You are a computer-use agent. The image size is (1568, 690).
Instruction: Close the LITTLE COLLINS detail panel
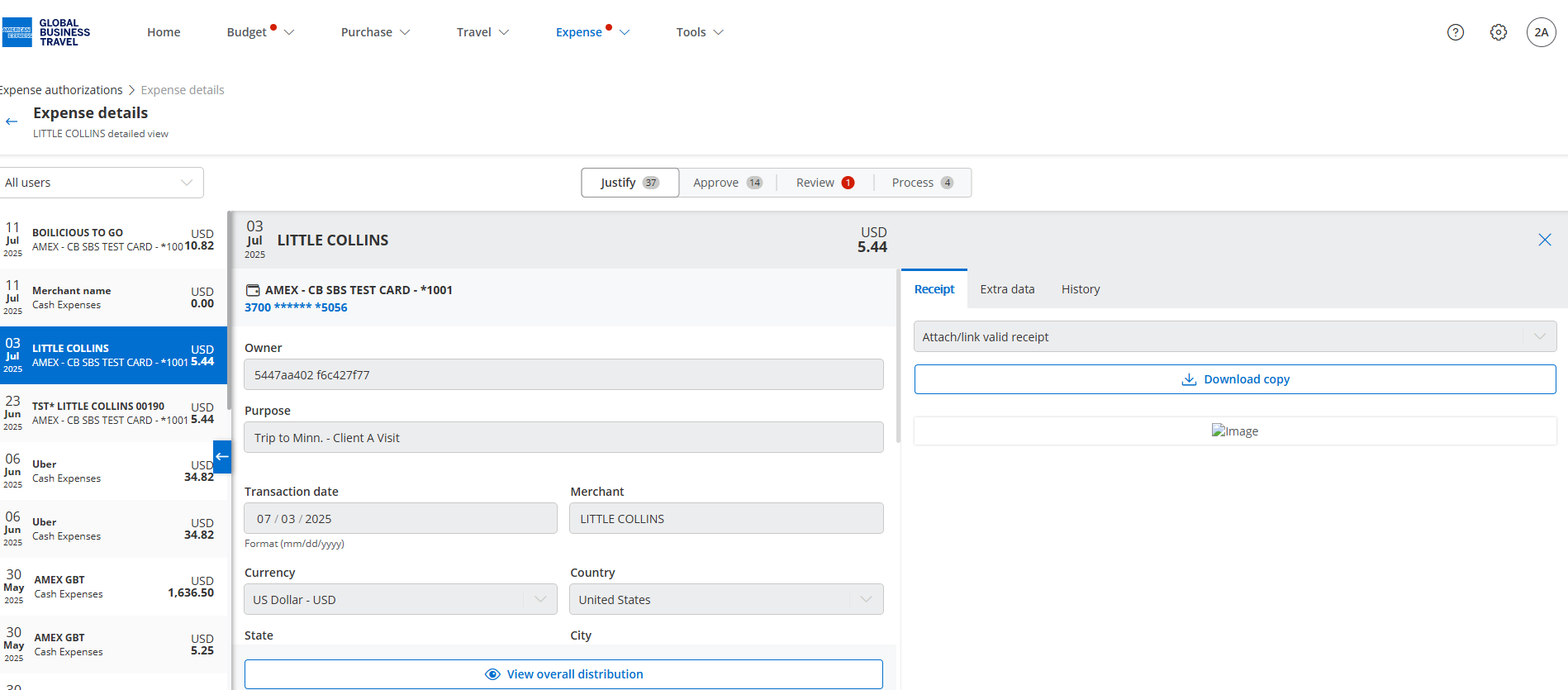1545,240
